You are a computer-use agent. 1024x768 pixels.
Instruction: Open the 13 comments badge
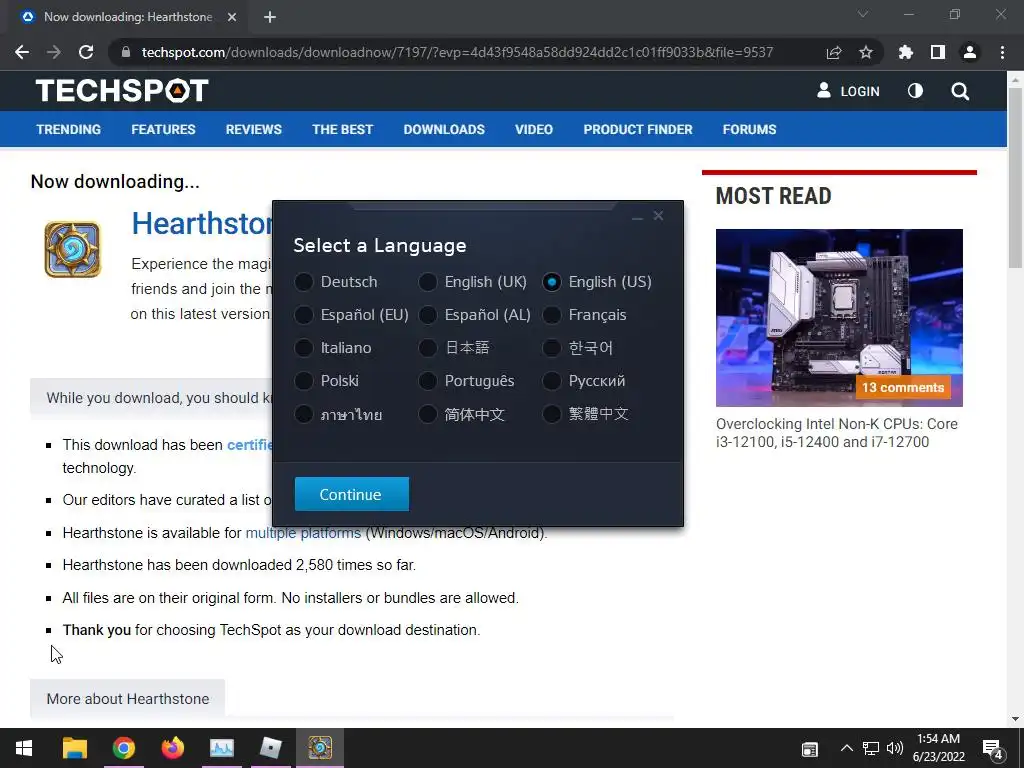point(903,387)
